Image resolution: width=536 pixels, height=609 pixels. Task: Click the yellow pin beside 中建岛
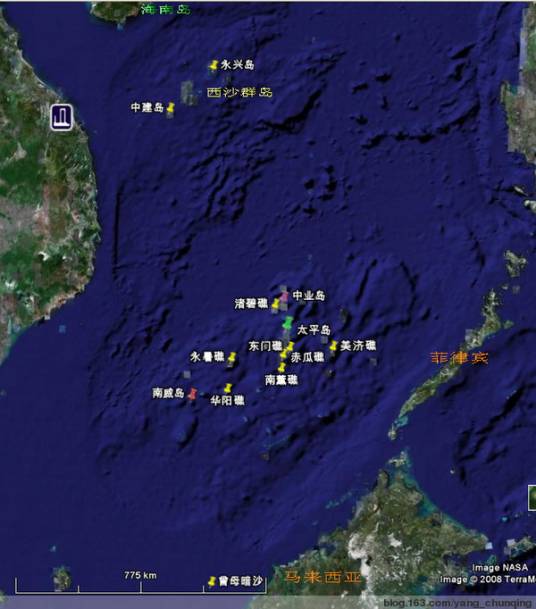tap(171, 108)
